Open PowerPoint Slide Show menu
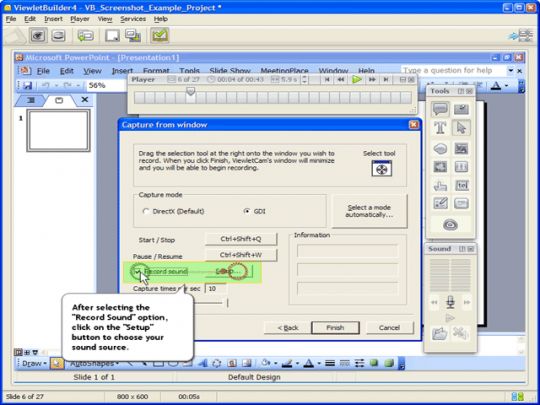This screenshot has height=405, width=540. click(230, 71)
